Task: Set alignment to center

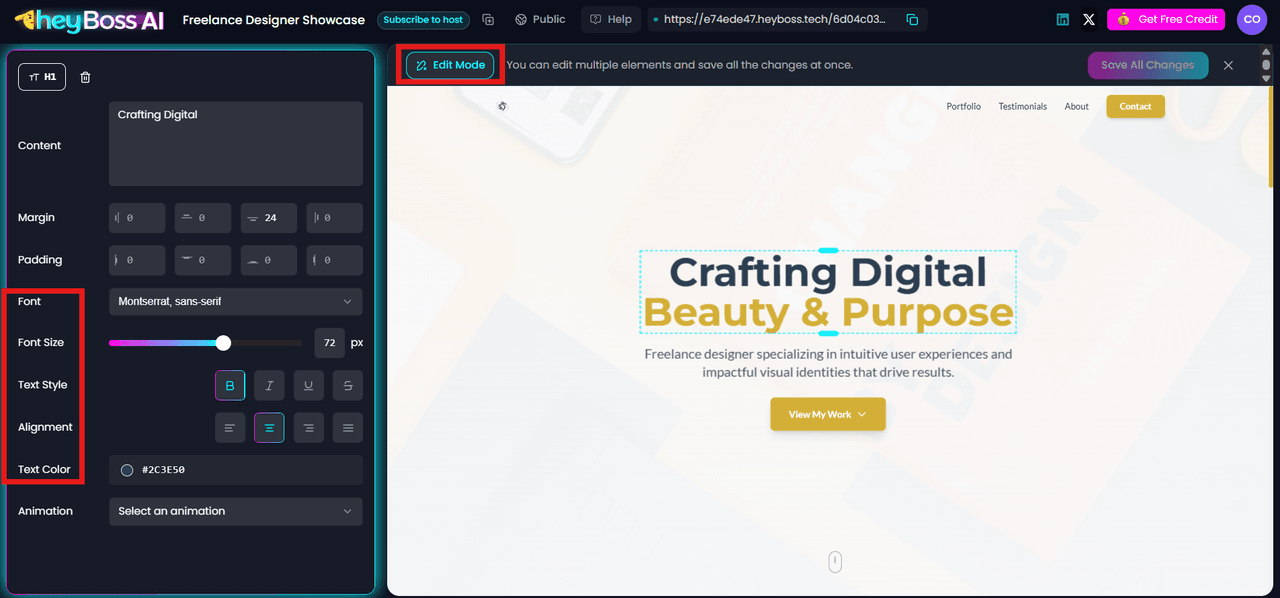Action: click(269, 428)
